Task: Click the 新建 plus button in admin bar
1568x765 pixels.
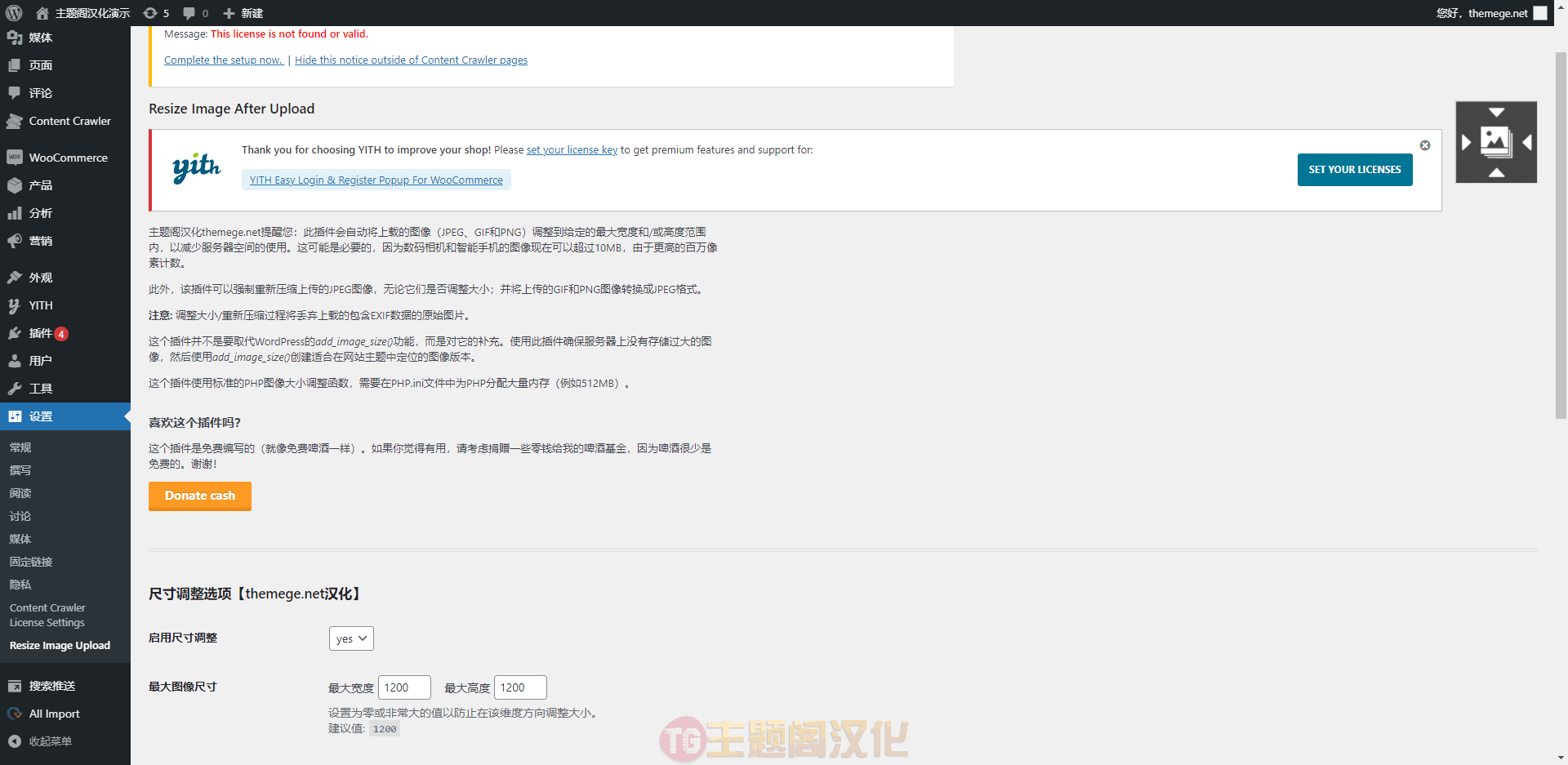Action: [243, 13]
